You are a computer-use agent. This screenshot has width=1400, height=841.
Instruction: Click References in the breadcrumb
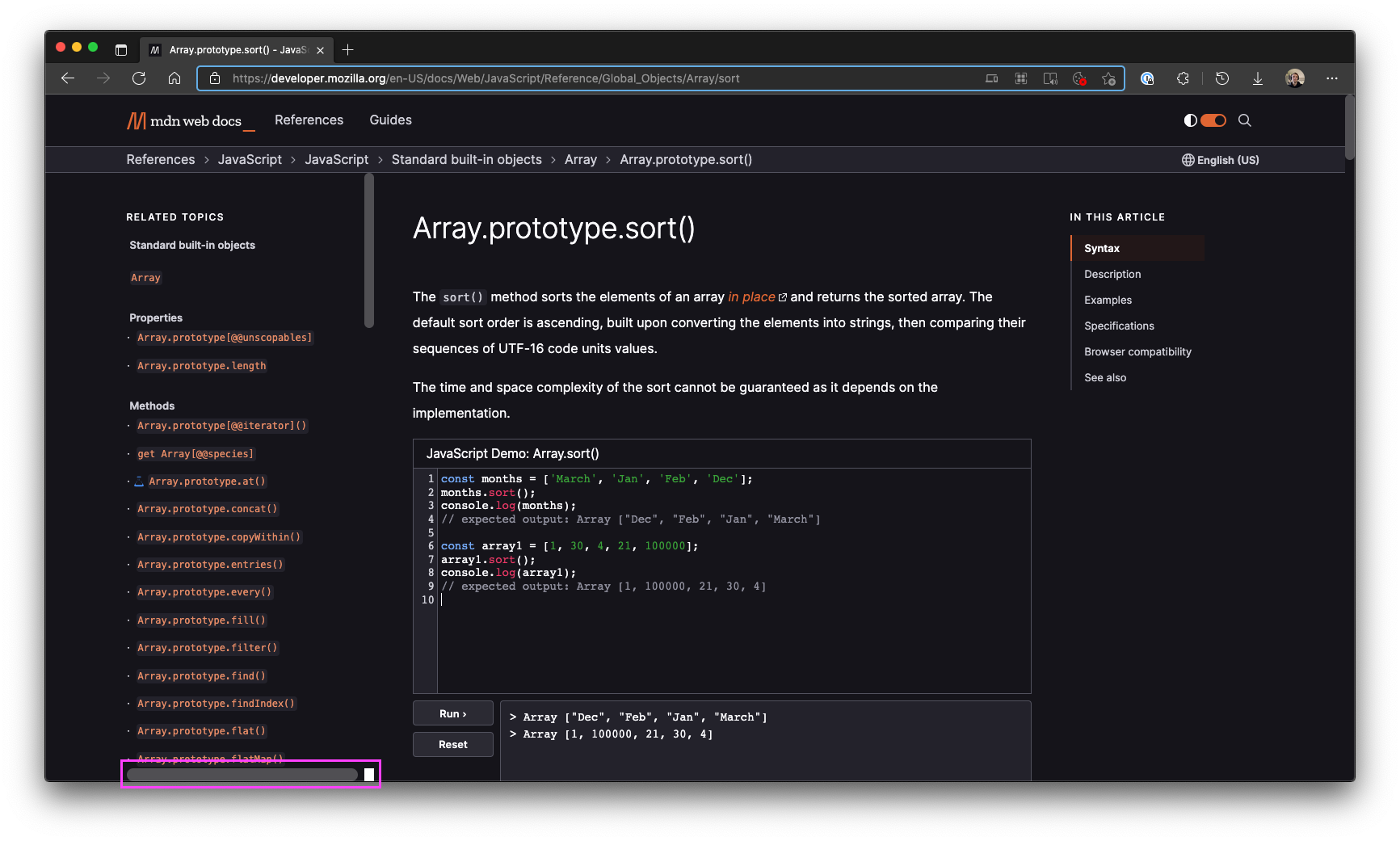(x=160, y=159)
